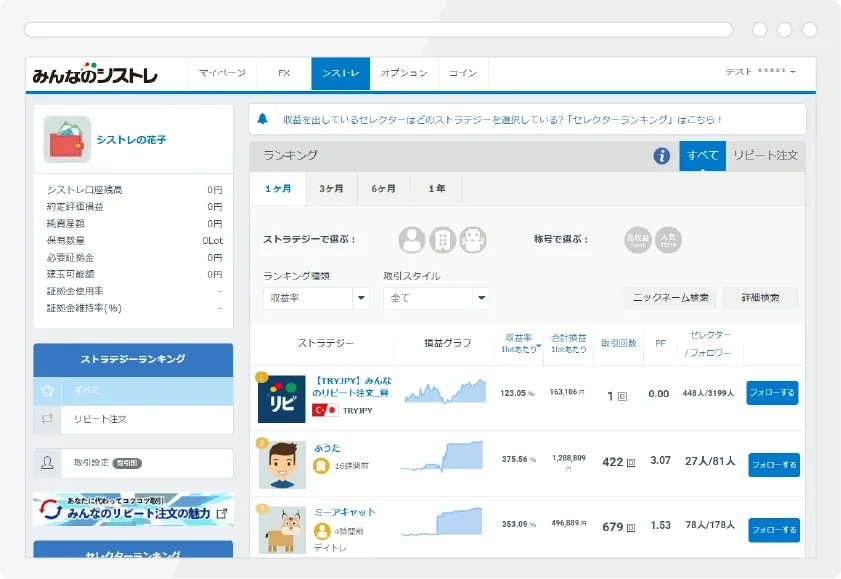Toggle the すべて view in the ranking panel
The width and height of the screenshot is (841, 579).
pos(703,156)
